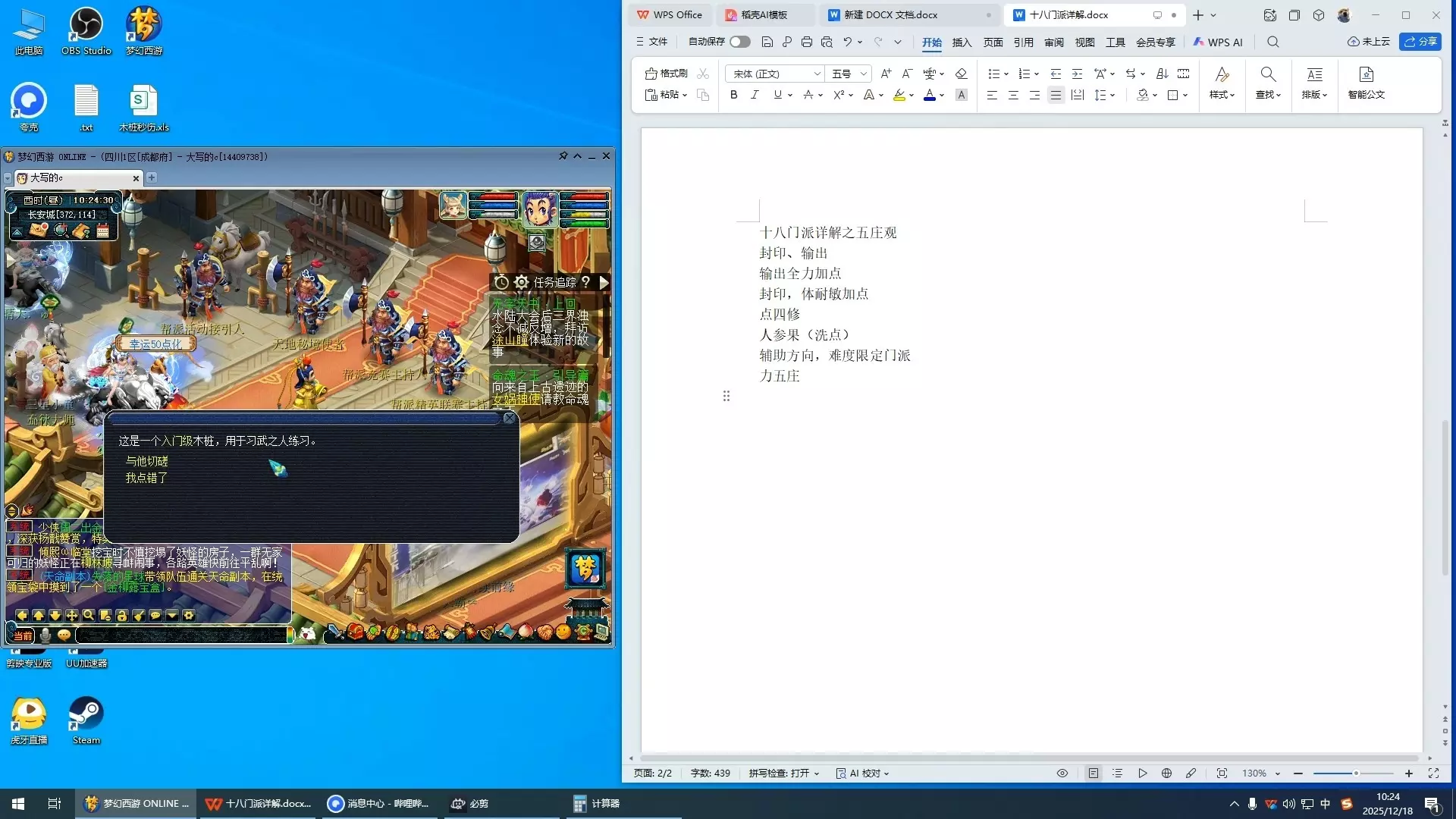The image size is (1456, 819).
Task: Click the print icon in quick toolbar
Action: coord(807,42)
